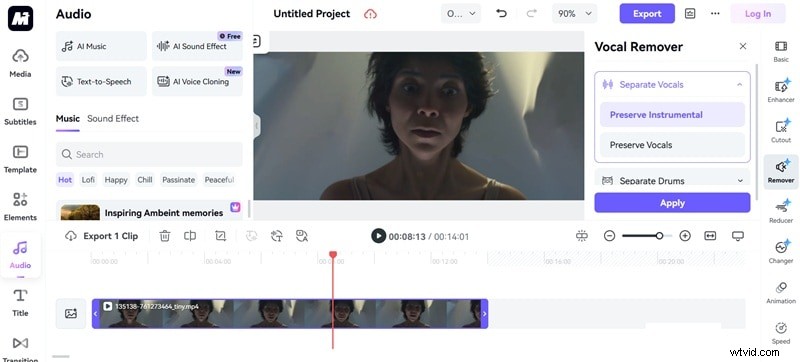Click the app logo icon
Screen dimensions: 800x362
[20, 18]
